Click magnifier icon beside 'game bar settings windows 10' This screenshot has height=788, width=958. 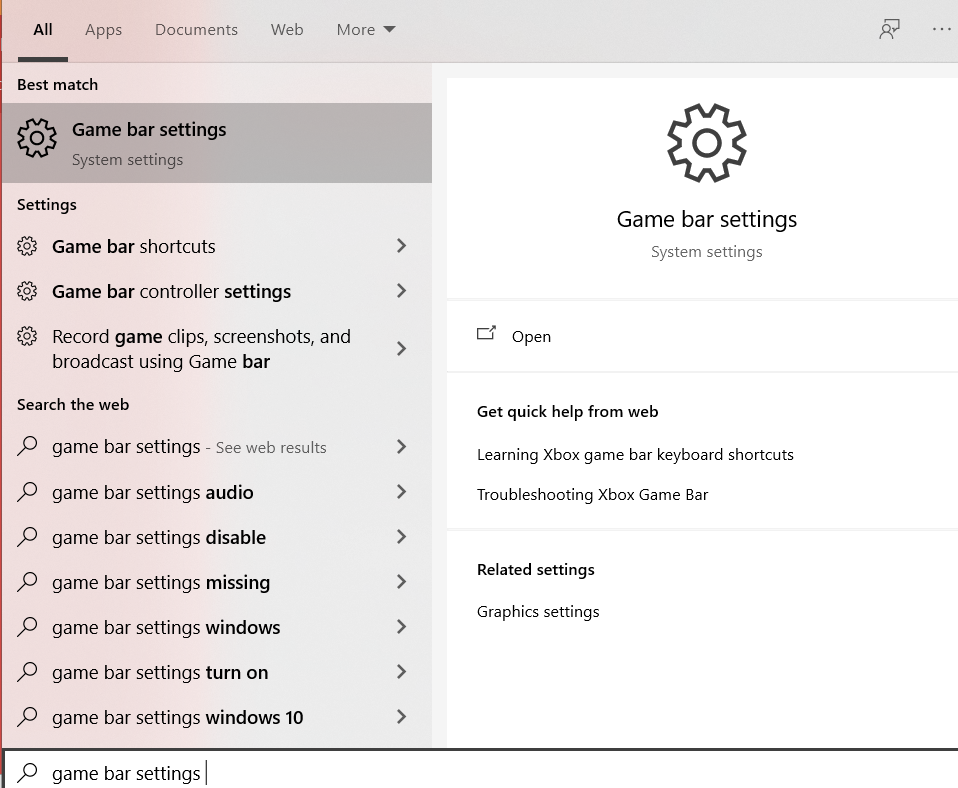click(x=27, y=717)
